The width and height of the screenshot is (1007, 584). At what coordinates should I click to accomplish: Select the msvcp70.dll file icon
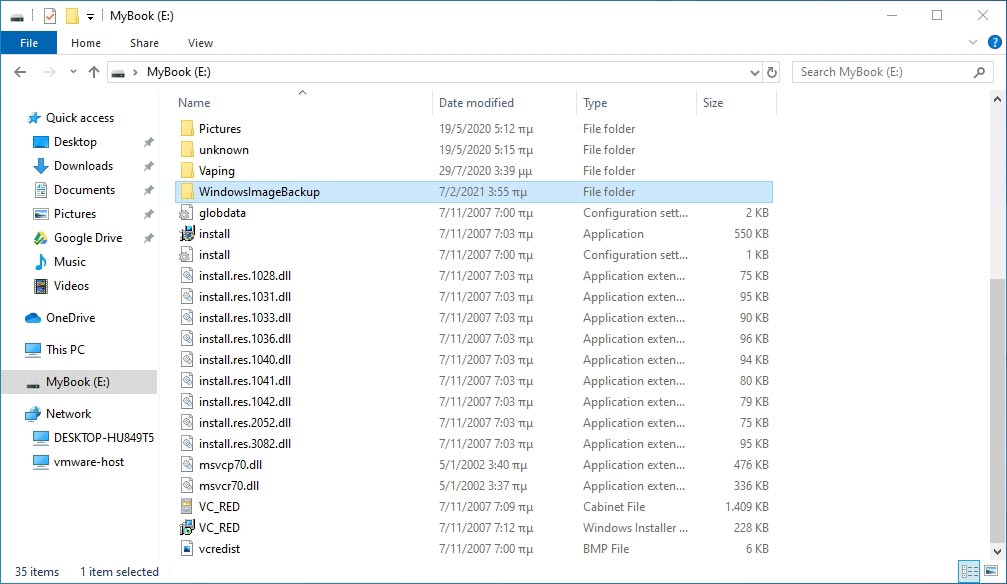click(186, 465)
